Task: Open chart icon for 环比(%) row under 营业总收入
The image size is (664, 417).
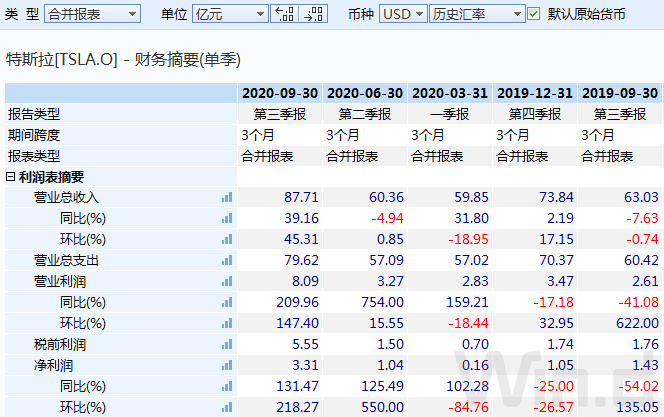Action: pos(227,239)
